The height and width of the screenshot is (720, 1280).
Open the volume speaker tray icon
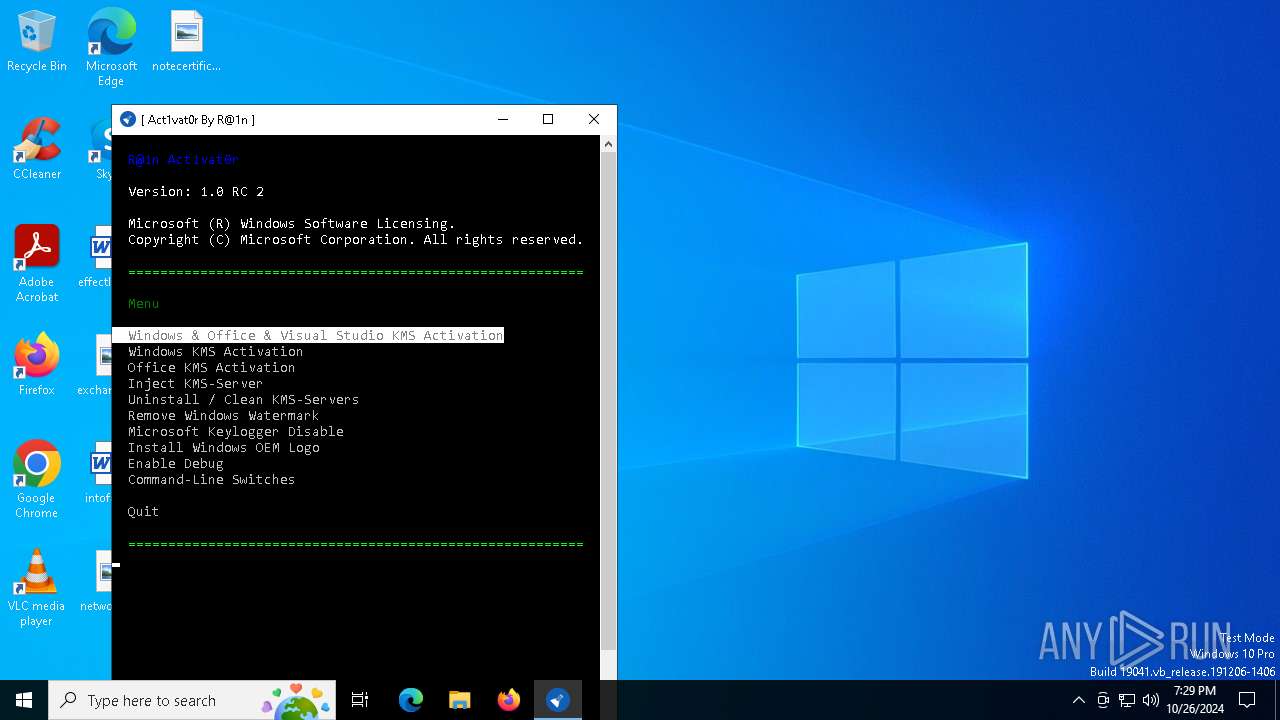click(x=1151, y=700)
